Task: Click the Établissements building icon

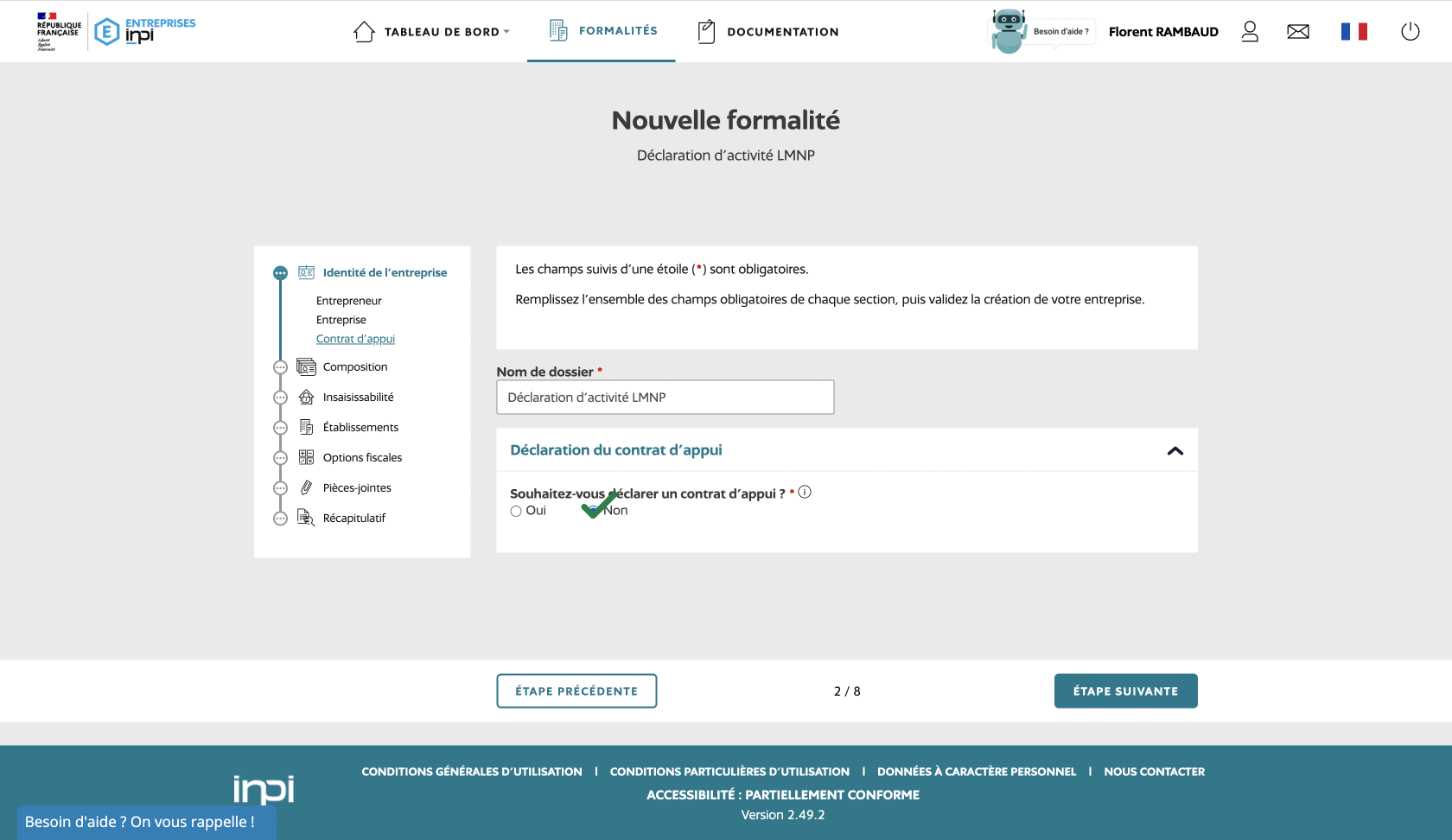Action: (306, 428)
